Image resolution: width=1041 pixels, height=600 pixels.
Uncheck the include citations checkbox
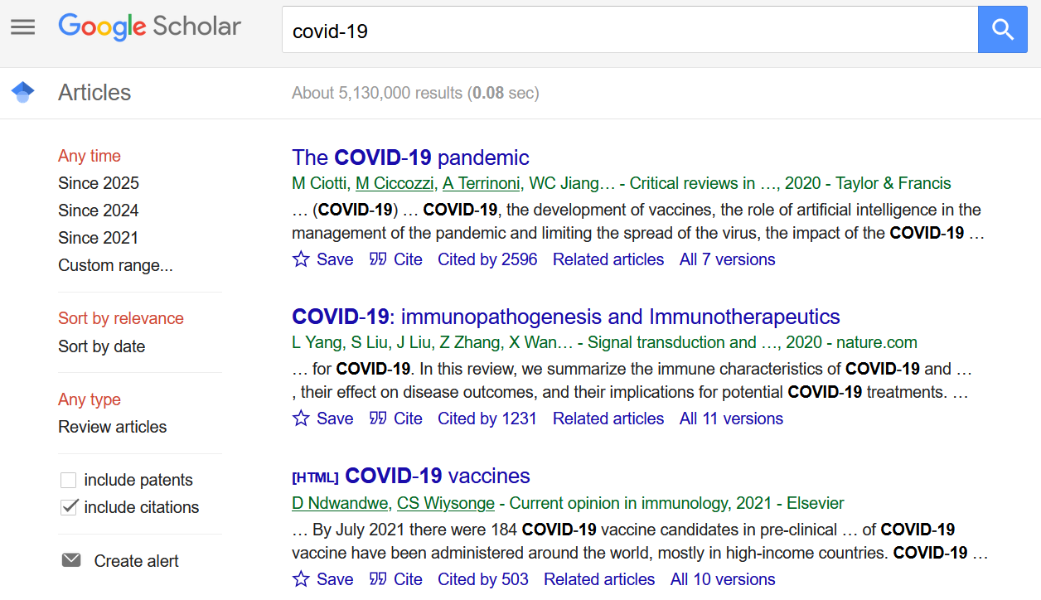(68, 507)
